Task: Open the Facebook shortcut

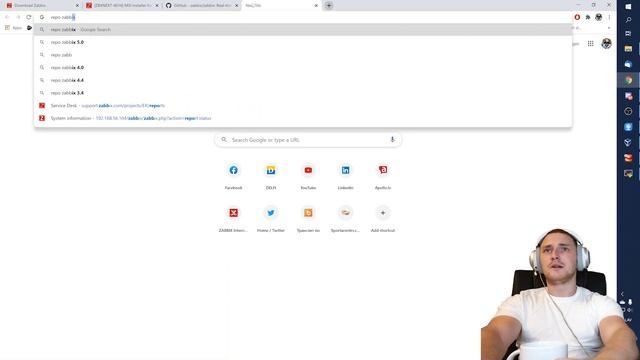Action: coord(233,176)
